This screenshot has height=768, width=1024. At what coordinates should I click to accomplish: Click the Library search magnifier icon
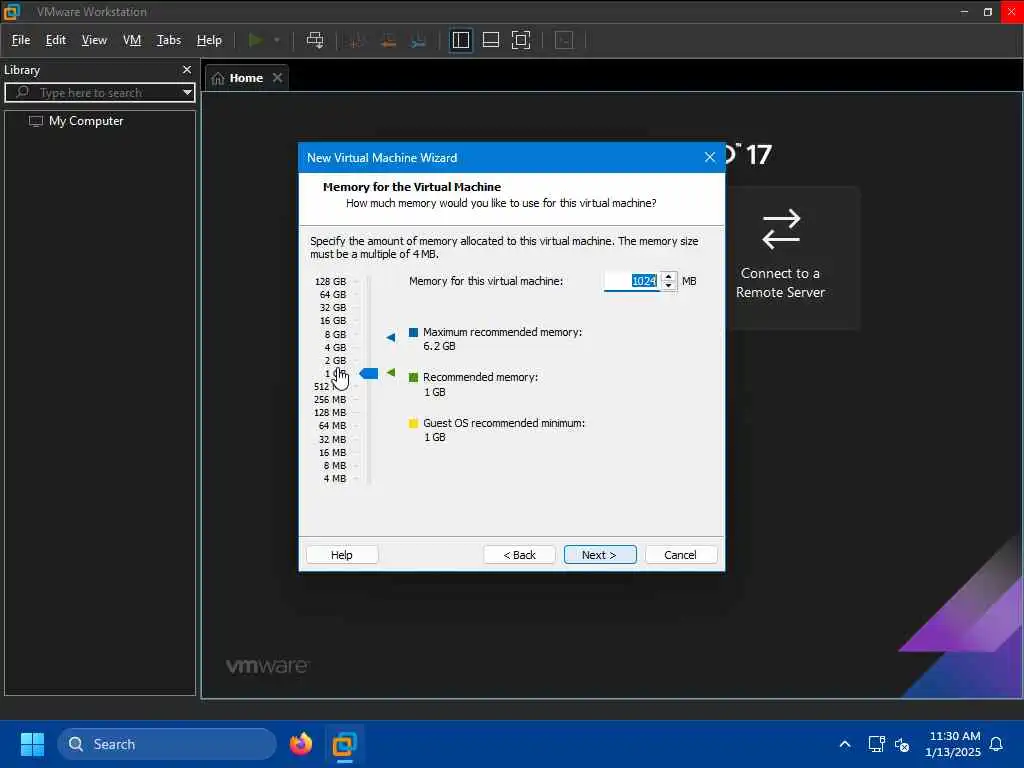22,92
